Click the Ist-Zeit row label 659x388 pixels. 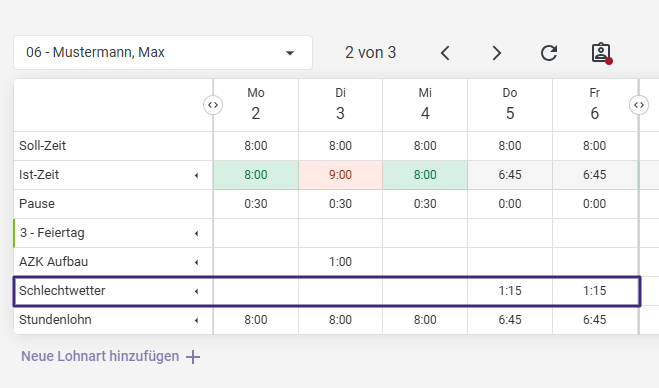[39, 175]
